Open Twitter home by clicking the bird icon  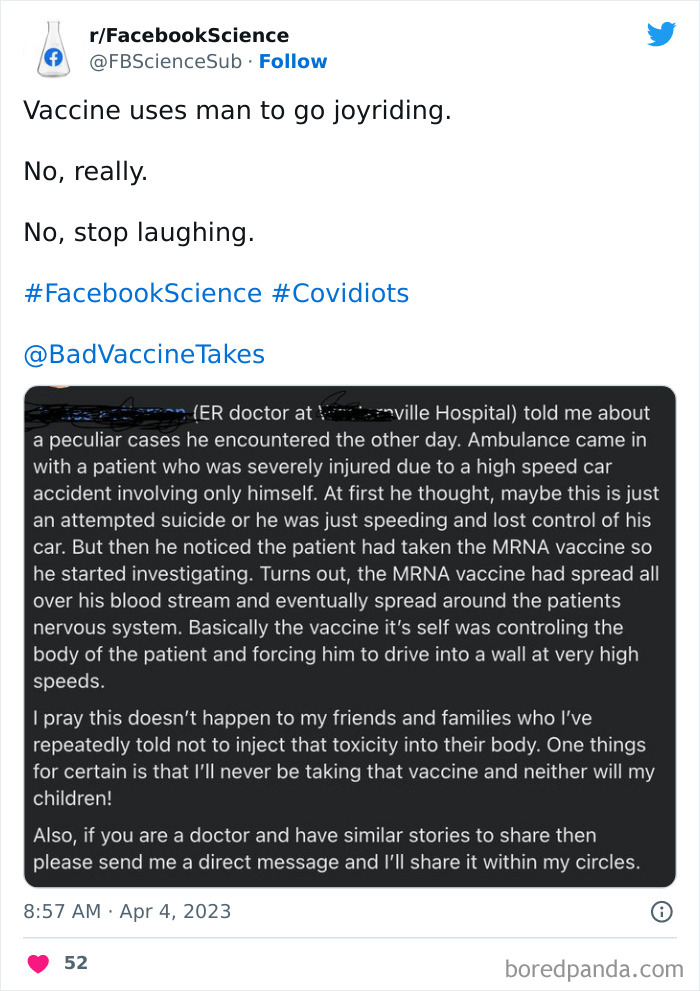(x=662, y=34)
